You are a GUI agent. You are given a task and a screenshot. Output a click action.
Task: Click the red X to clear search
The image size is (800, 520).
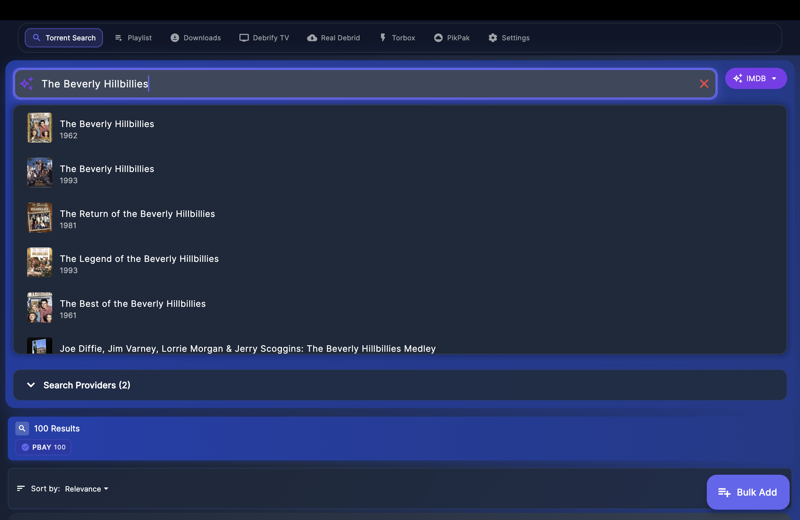[704, 84]
